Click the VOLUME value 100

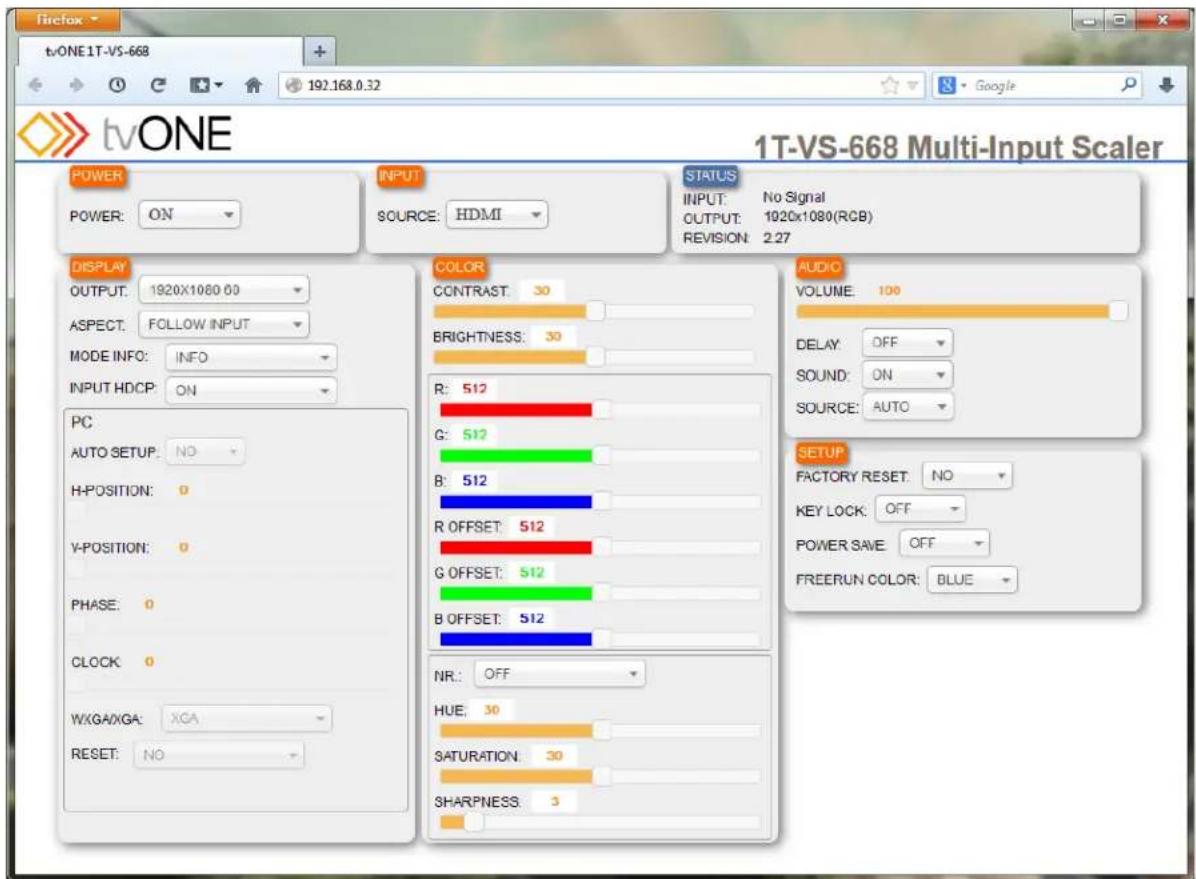[x=889, y=291]
